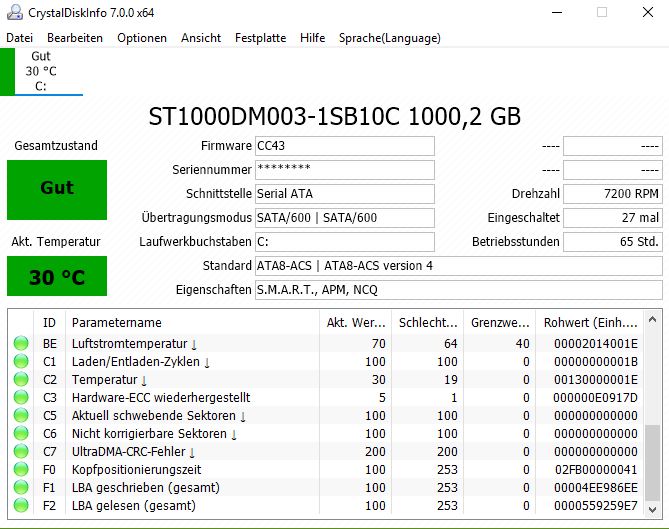The width and height of the screenshot is (669, 529).
Task: Click the Schnittstelle field Serial ATA
Action: click(x=345, y=194)
